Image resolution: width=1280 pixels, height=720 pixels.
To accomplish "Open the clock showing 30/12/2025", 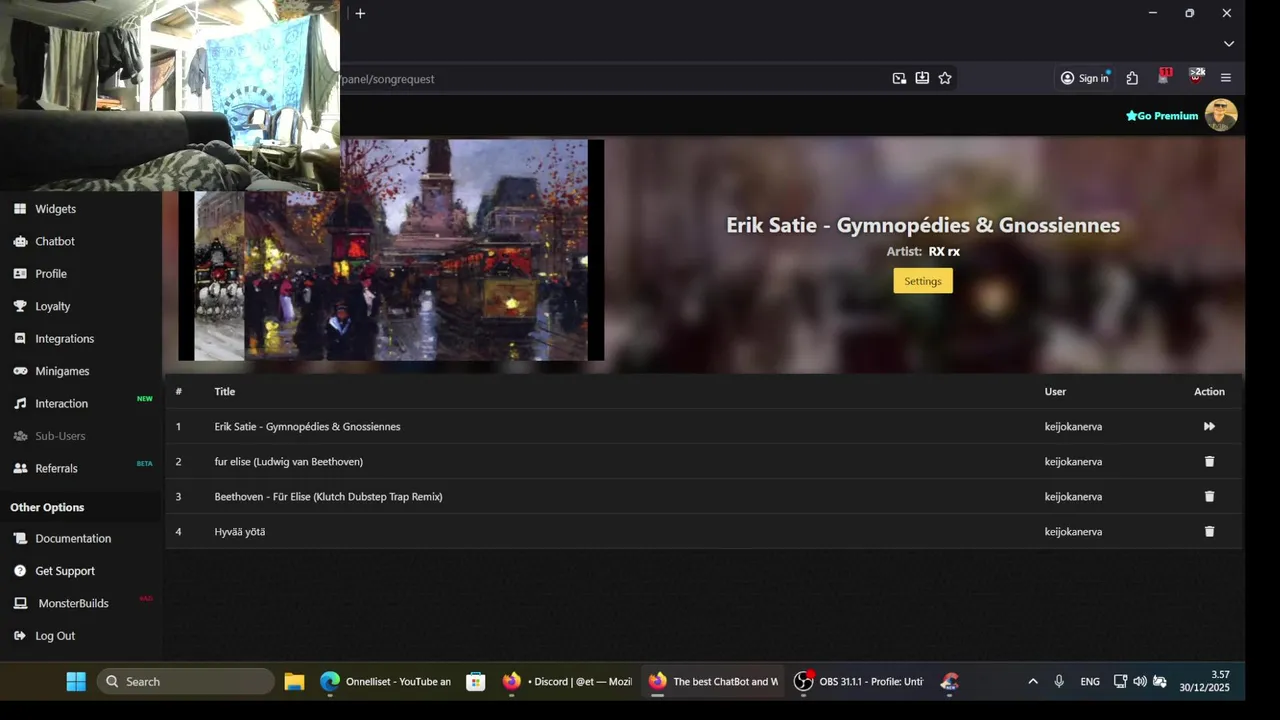I will [x=1204, y=681].
